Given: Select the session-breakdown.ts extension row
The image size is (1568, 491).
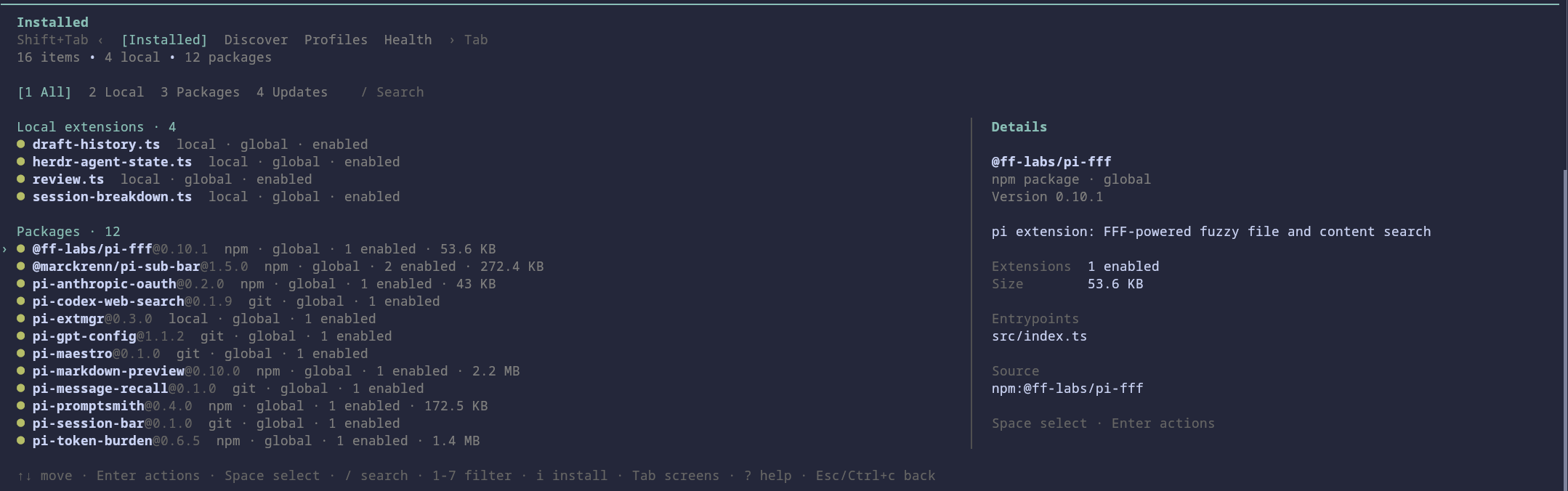Looking at the screenshot, I should pos(209,197).
